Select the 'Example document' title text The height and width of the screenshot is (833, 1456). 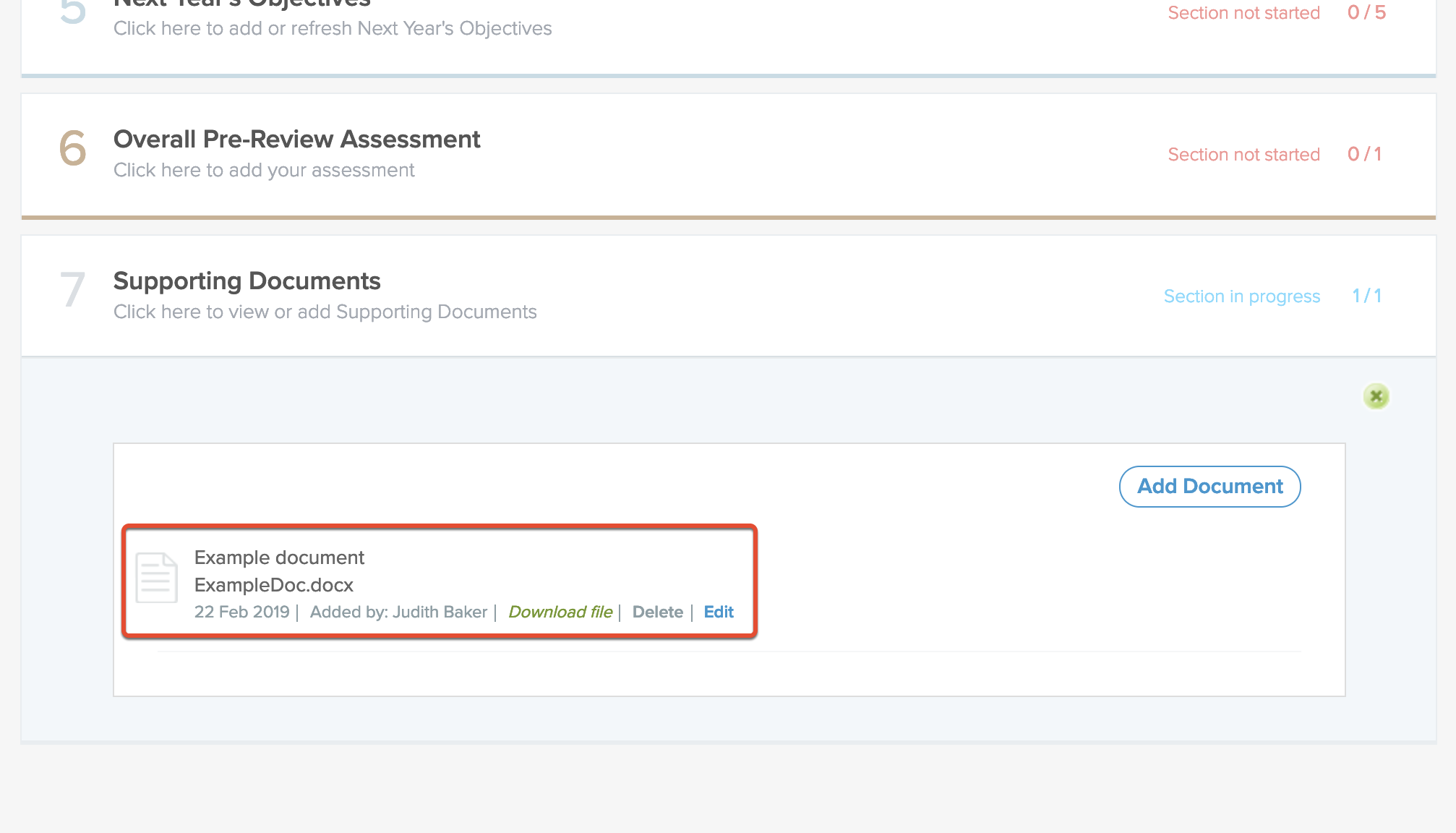tap(279, 558)
